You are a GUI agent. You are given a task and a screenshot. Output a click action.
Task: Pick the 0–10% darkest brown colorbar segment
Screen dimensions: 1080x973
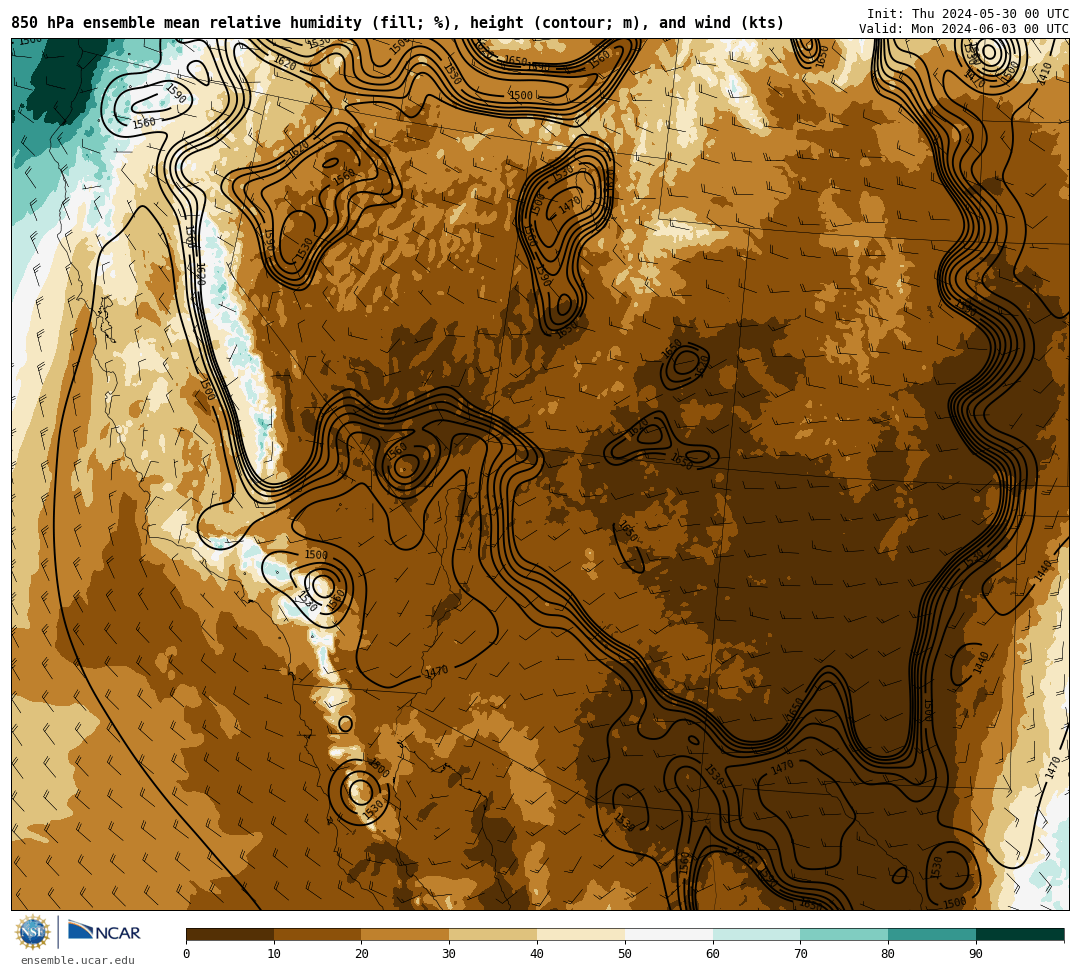(x=230, y=934)
